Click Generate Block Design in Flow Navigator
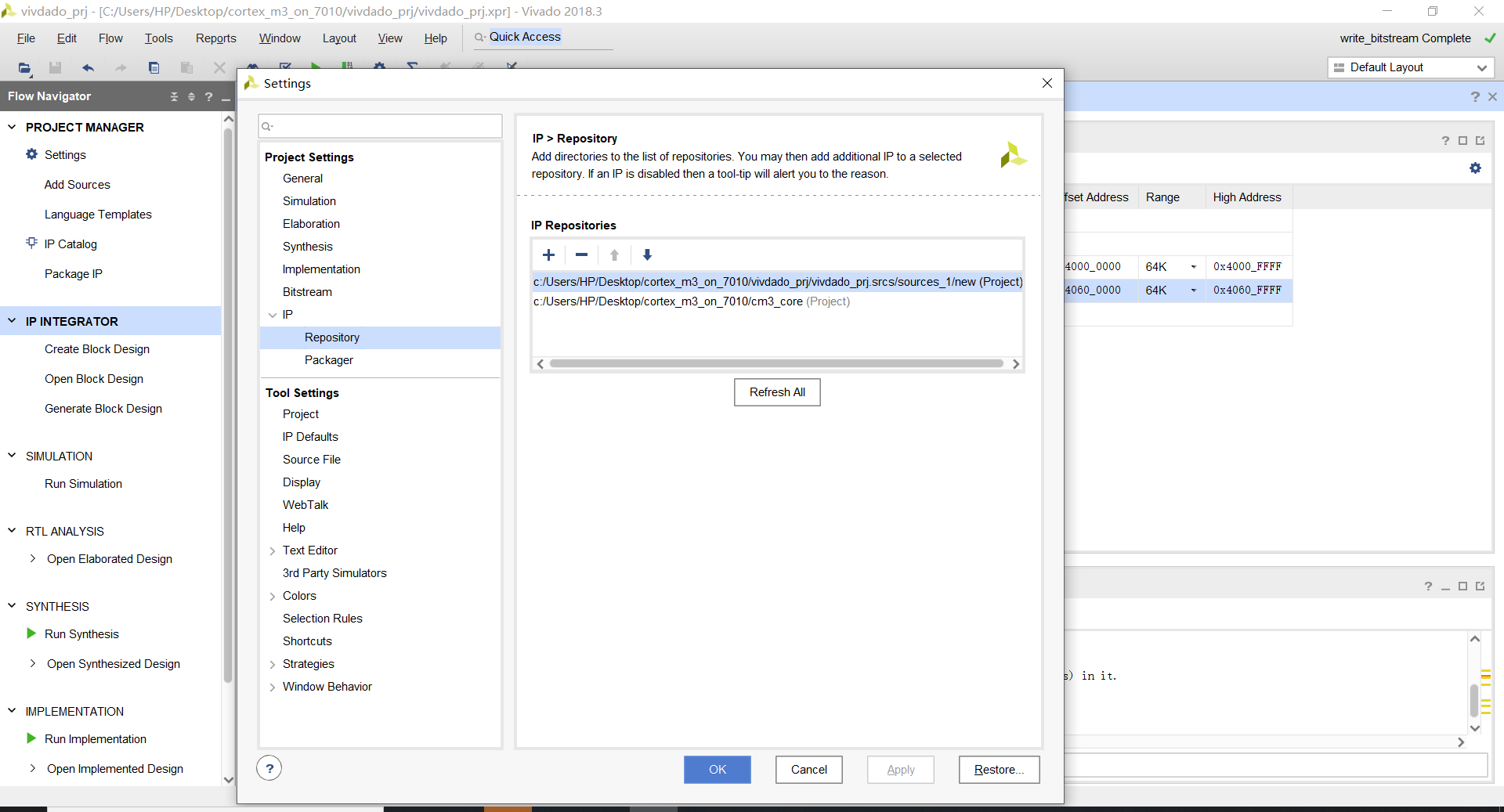The image size is (1504, 812). pyautogui.click(x=103, y=409)
